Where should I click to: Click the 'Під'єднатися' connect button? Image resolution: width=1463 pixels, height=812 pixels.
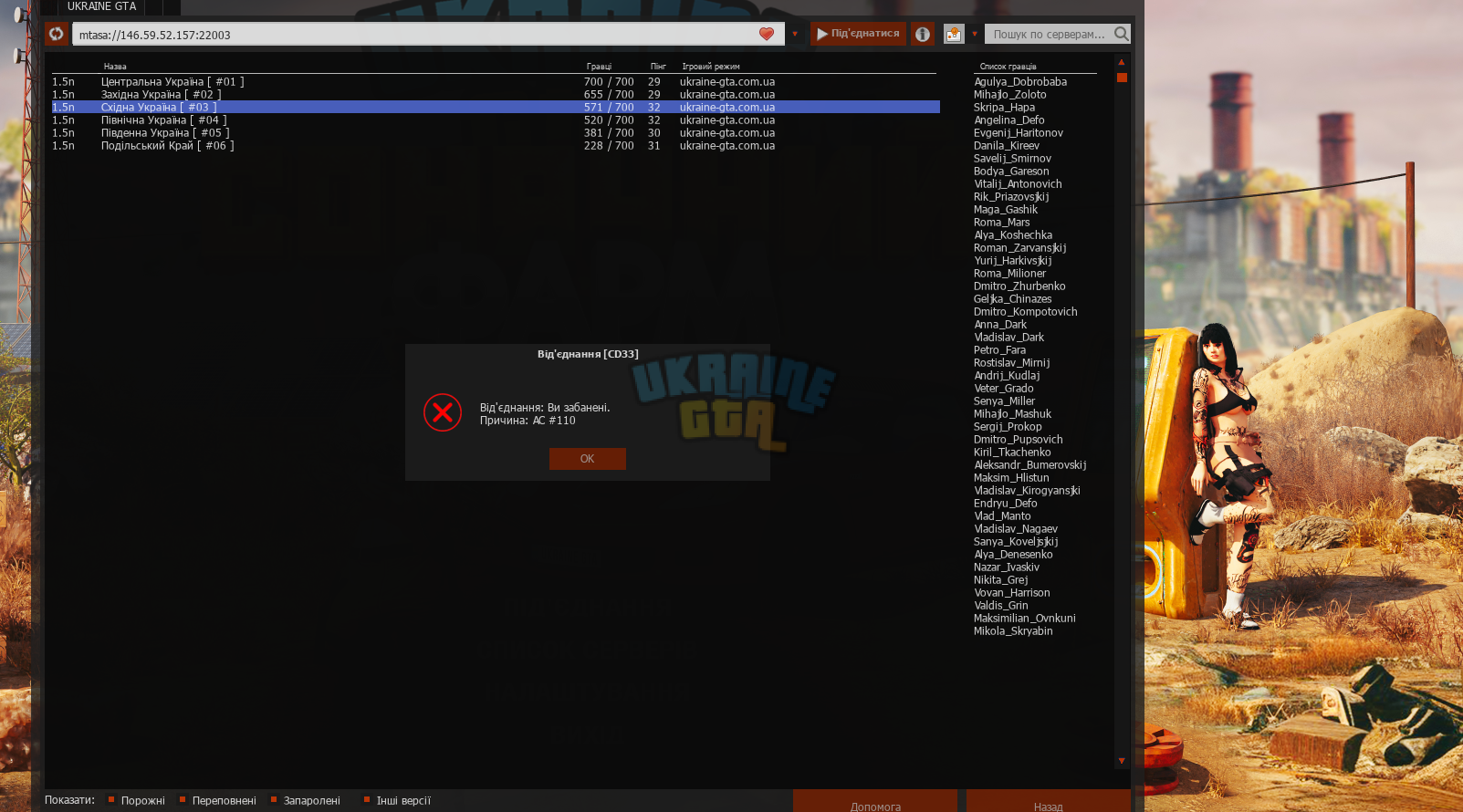click(858, 34)
